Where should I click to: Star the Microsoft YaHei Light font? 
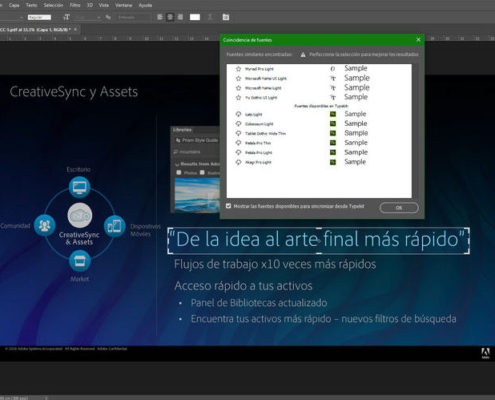pyautogui.click(x=238, y=88)
